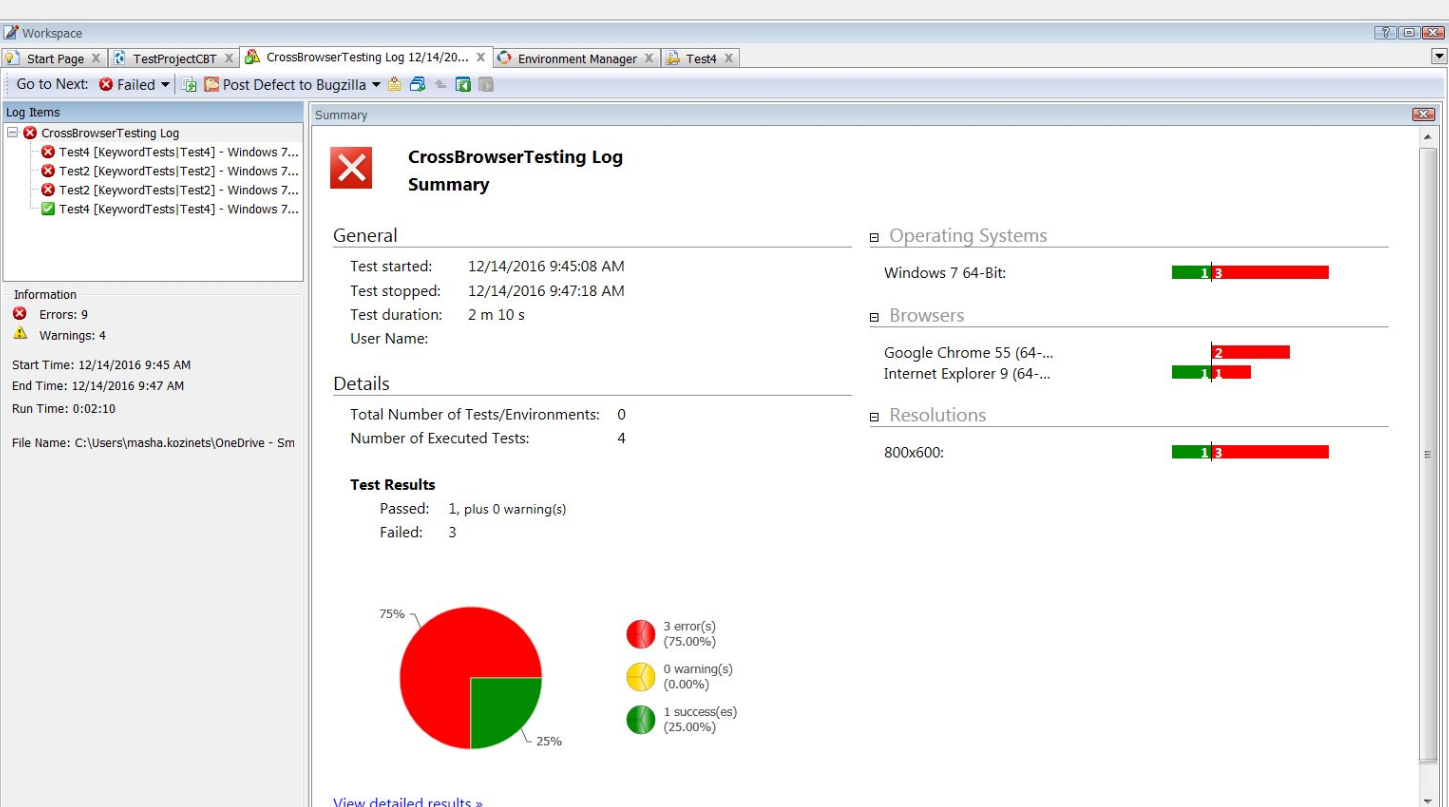Viewport: 1449px width, 807px height.
Task: Click the green segment of Windows 7 64-Bit bar
Action: tap(1191, 273)
